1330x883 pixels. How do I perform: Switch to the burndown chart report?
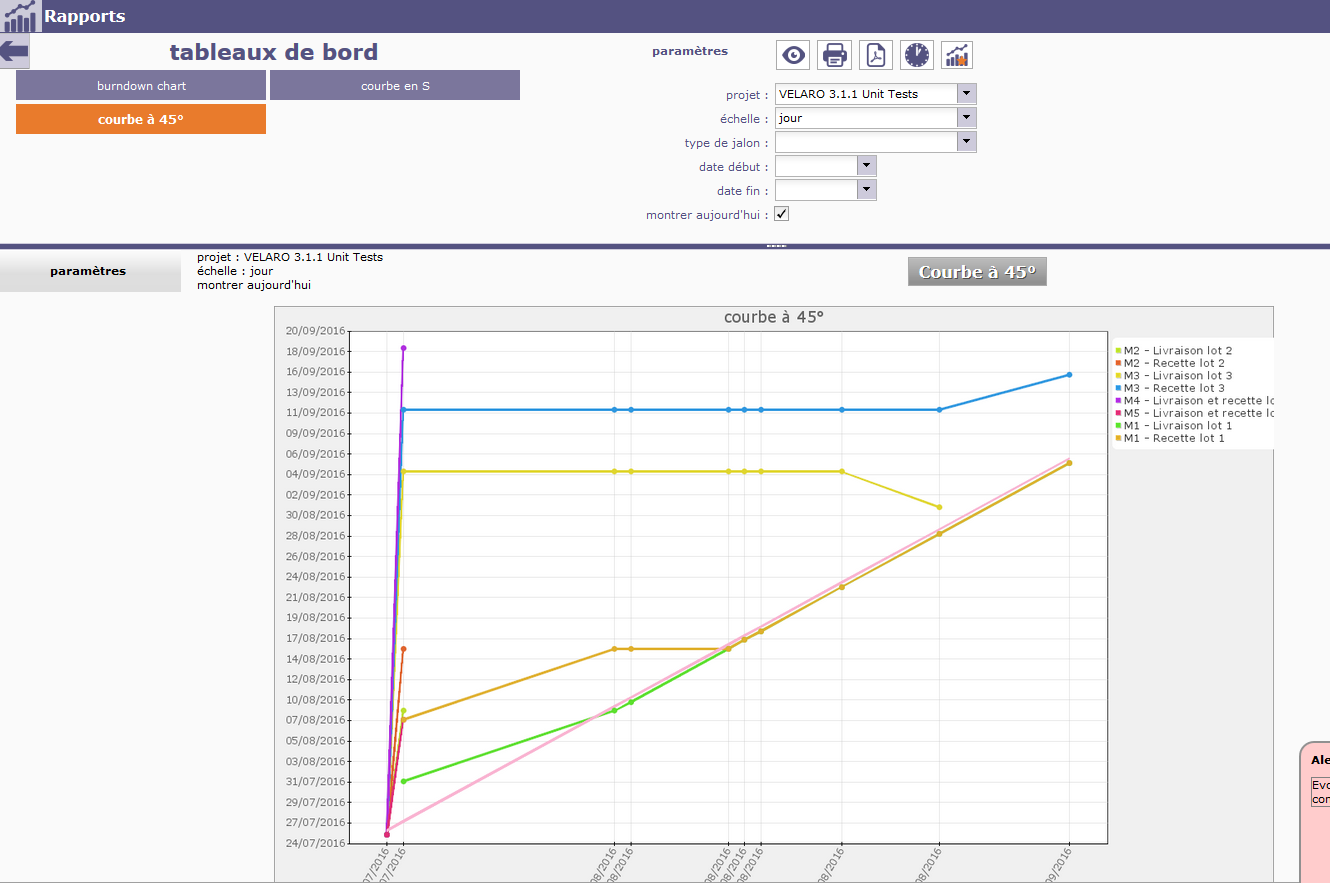coord(141,86)
